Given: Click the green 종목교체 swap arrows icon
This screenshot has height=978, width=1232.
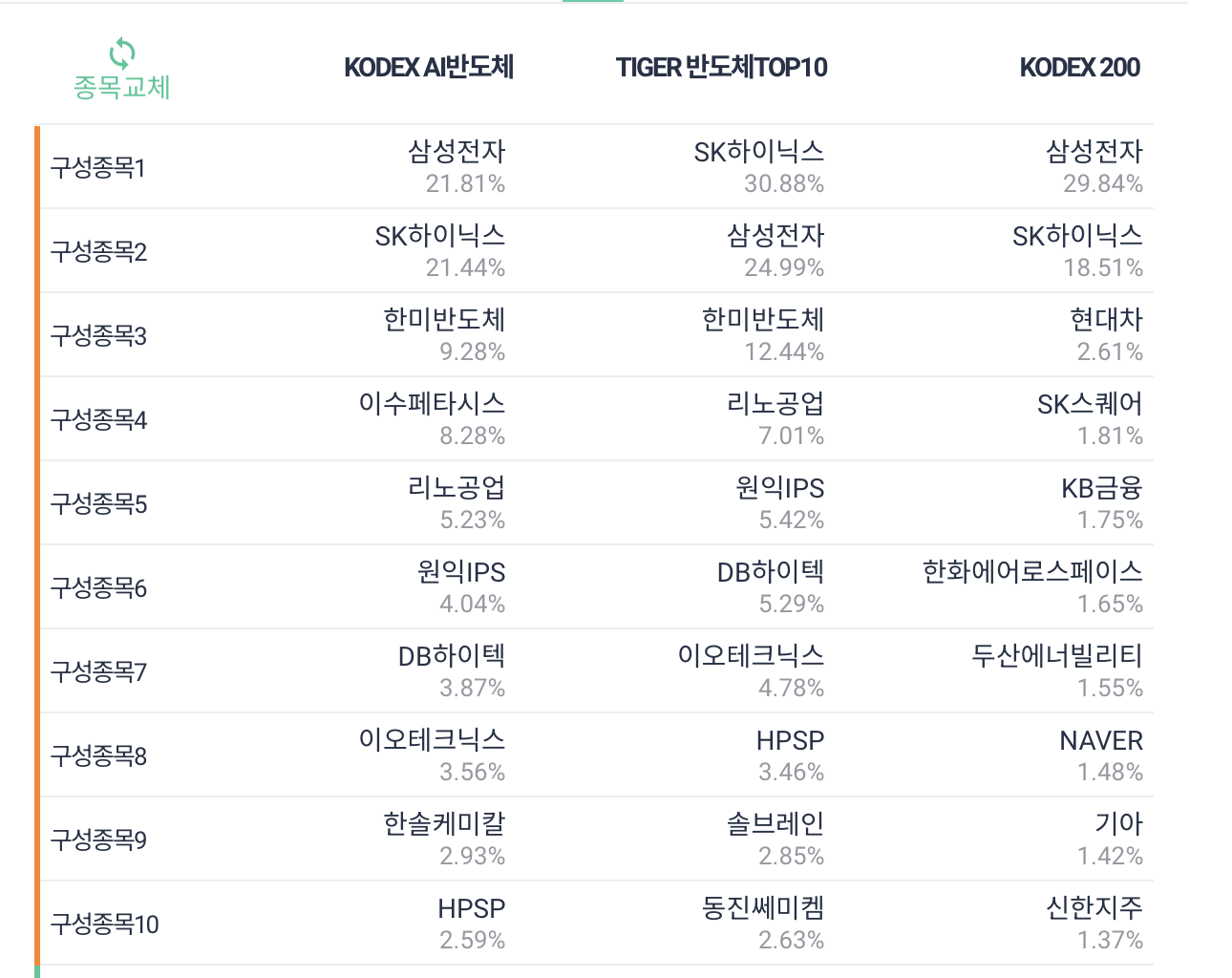Looking at the screenshot, I should (x=121, y=53).
